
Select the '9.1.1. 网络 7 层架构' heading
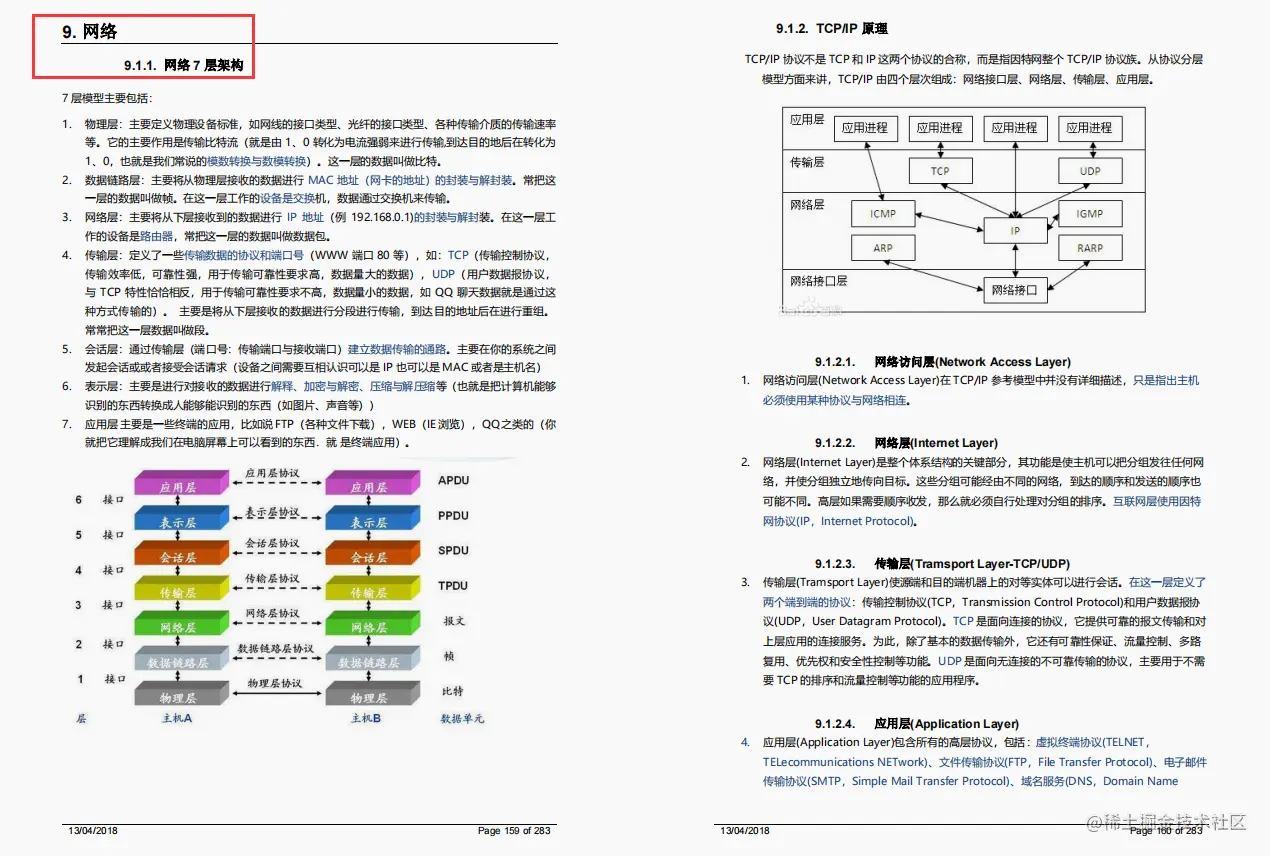182,67
